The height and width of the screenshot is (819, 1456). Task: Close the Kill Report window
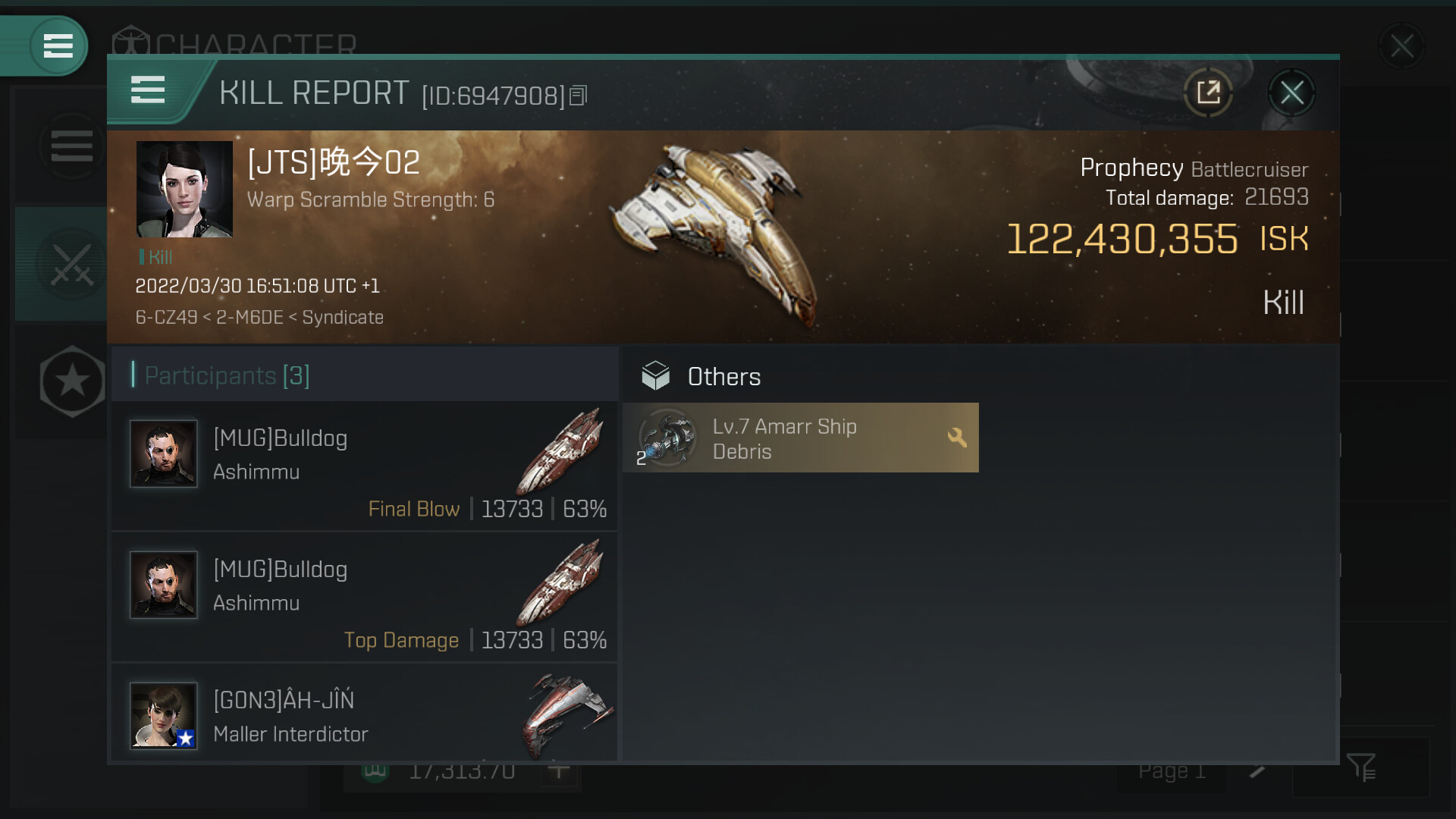coord(1291,93)
